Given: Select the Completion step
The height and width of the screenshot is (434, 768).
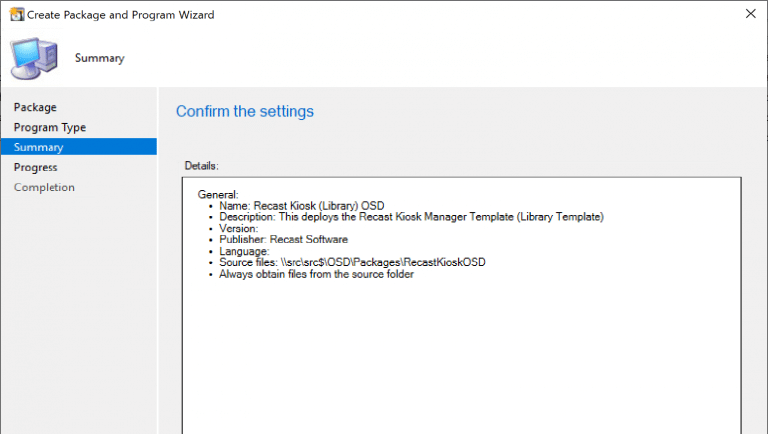Looking at the screenshot, I should 44,187.
